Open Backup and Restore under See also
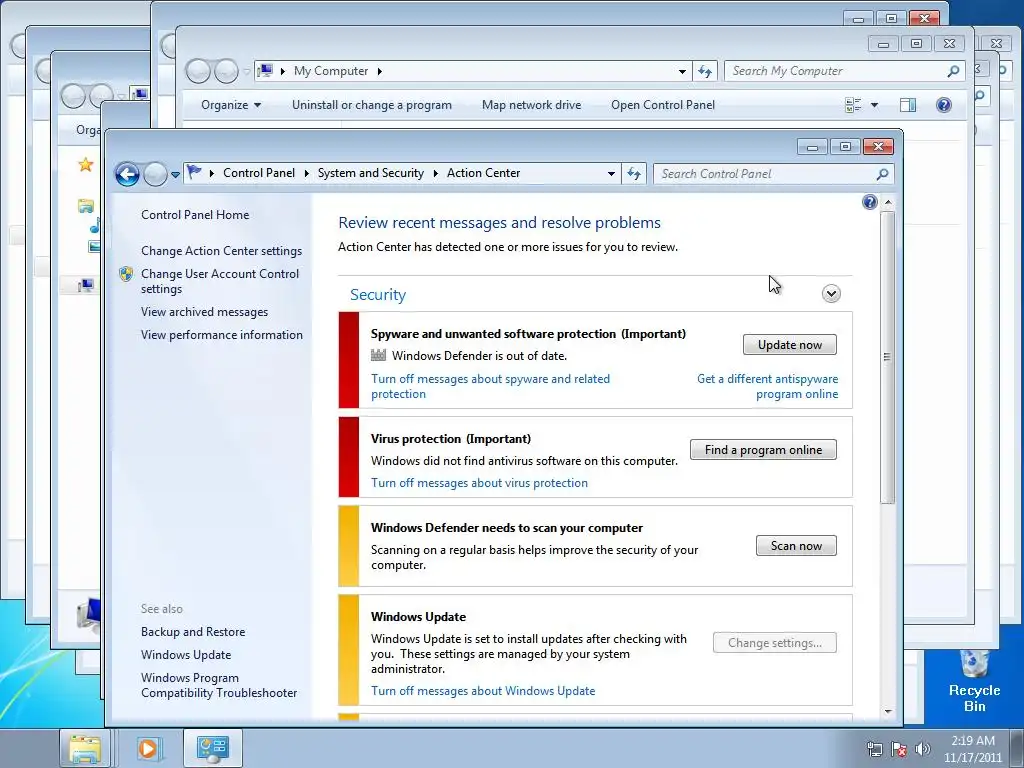Image resolution: width=1024 pixels, height=768 pixels. [193, 632]
